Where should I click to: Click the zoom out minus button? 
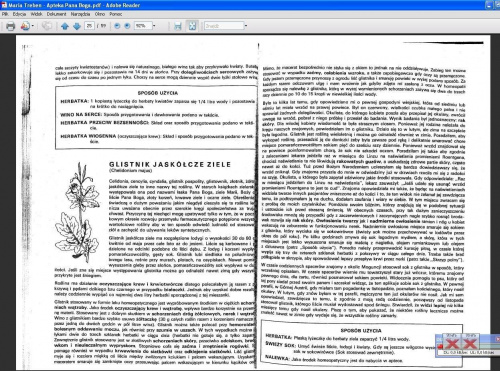pyautogui.click(x=117, y=26)
